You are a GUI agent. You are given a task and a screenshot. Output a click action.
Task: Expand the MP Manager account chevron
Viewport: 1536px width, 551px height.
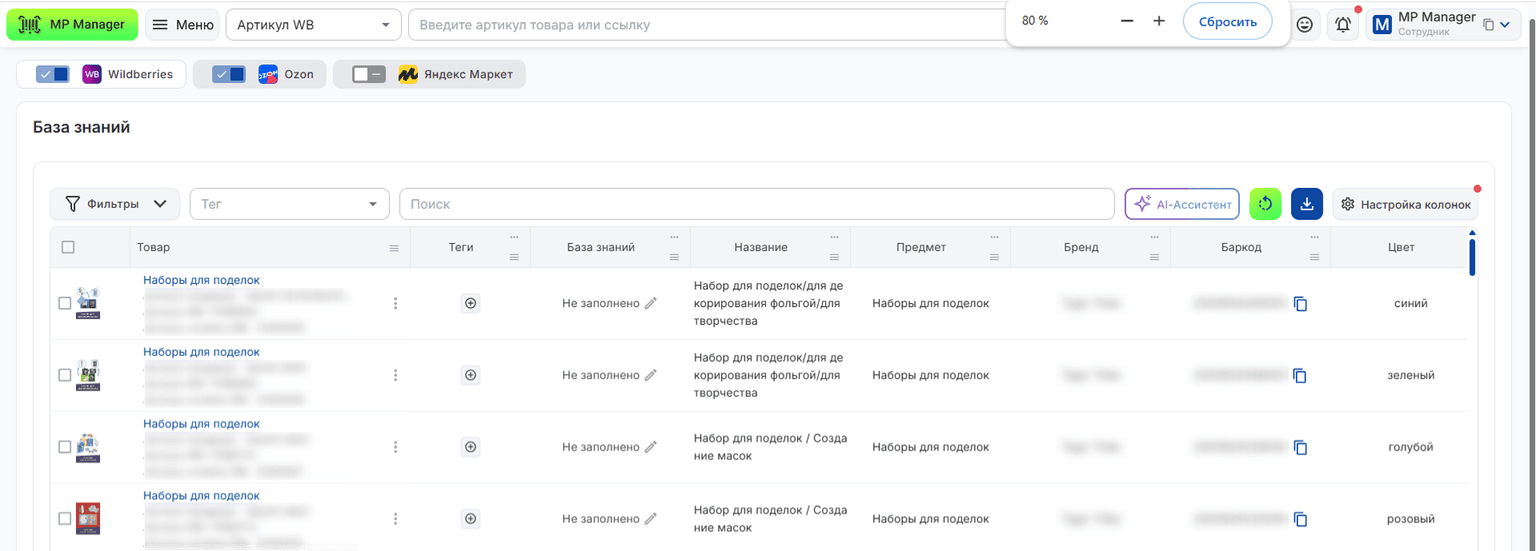(x=1505, y=25)
